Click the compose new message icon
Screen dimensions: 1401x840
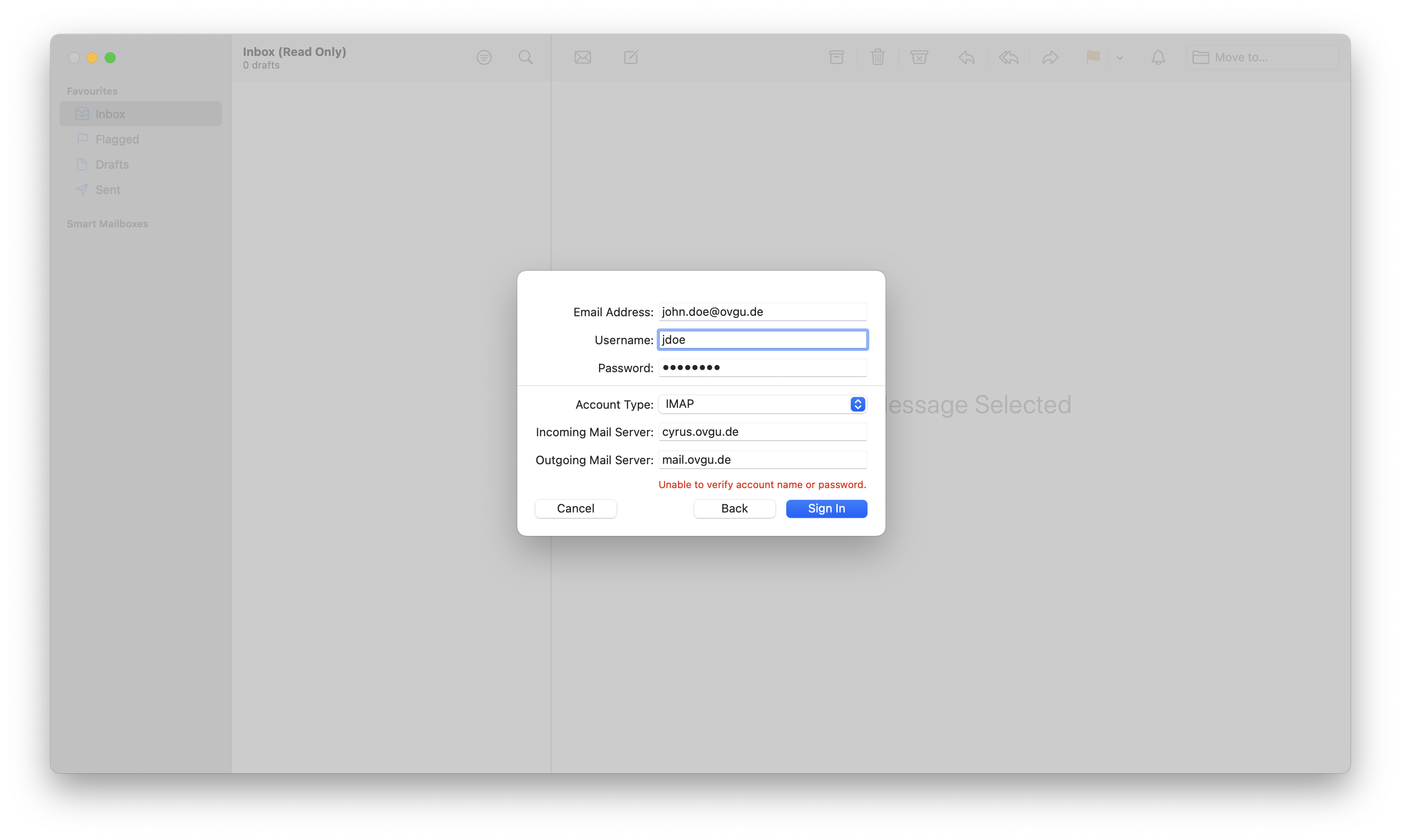coord(631,57)
